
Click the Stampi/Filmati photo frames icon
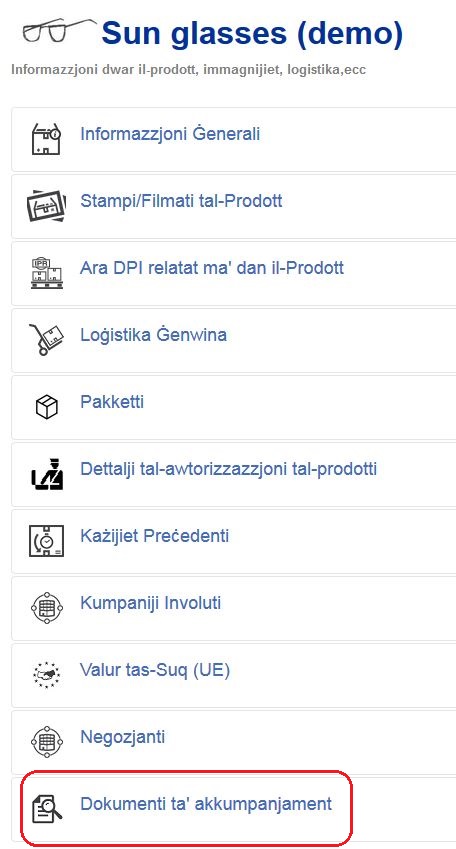[x=47, y=206]
